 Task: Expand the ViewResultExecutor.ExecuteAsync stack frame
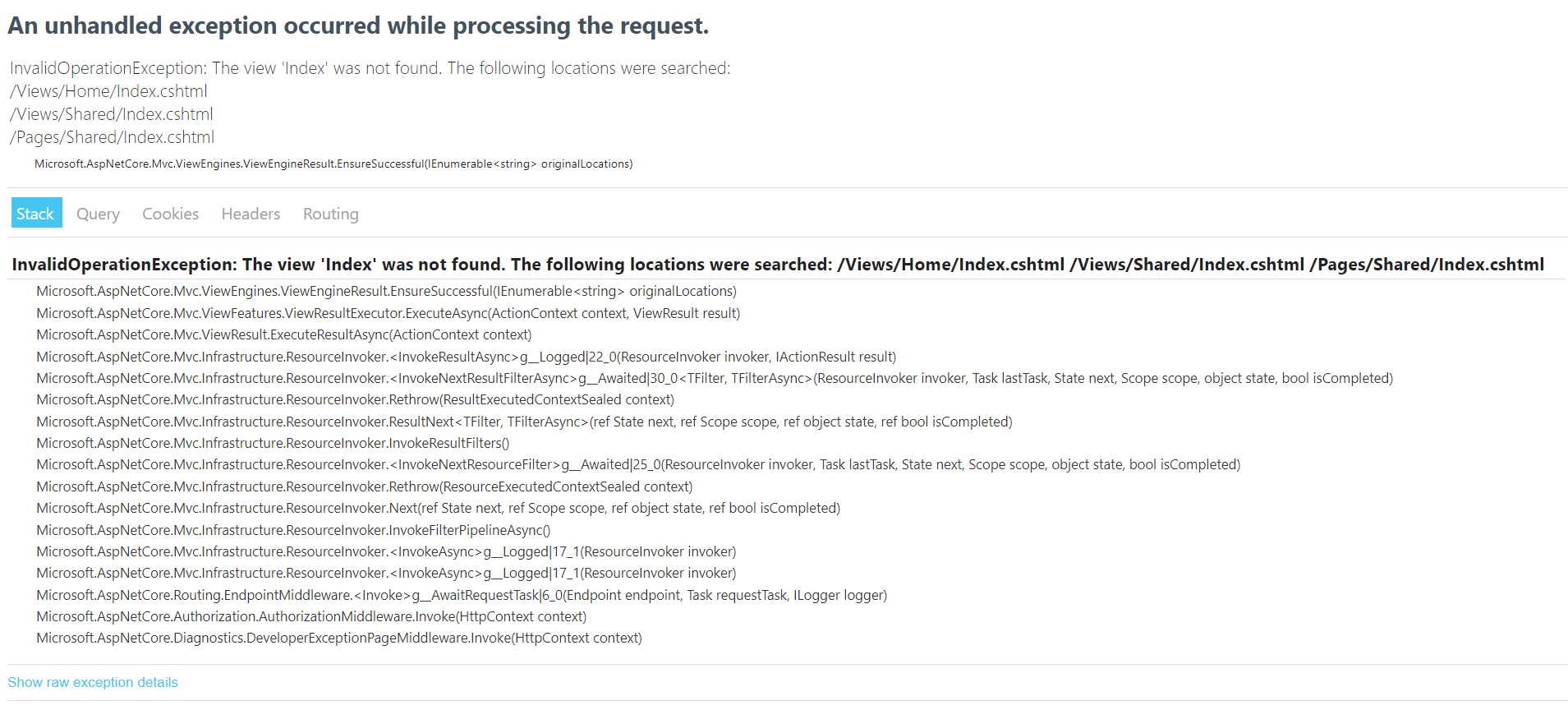click(388, 313)
